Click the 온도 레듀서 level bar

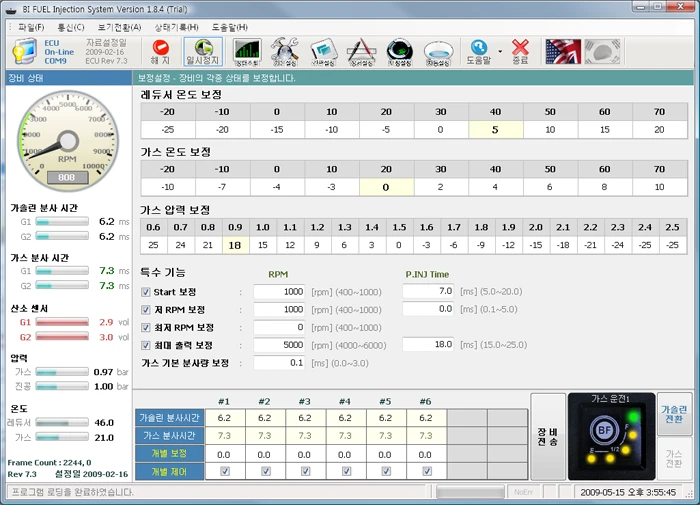62,422
